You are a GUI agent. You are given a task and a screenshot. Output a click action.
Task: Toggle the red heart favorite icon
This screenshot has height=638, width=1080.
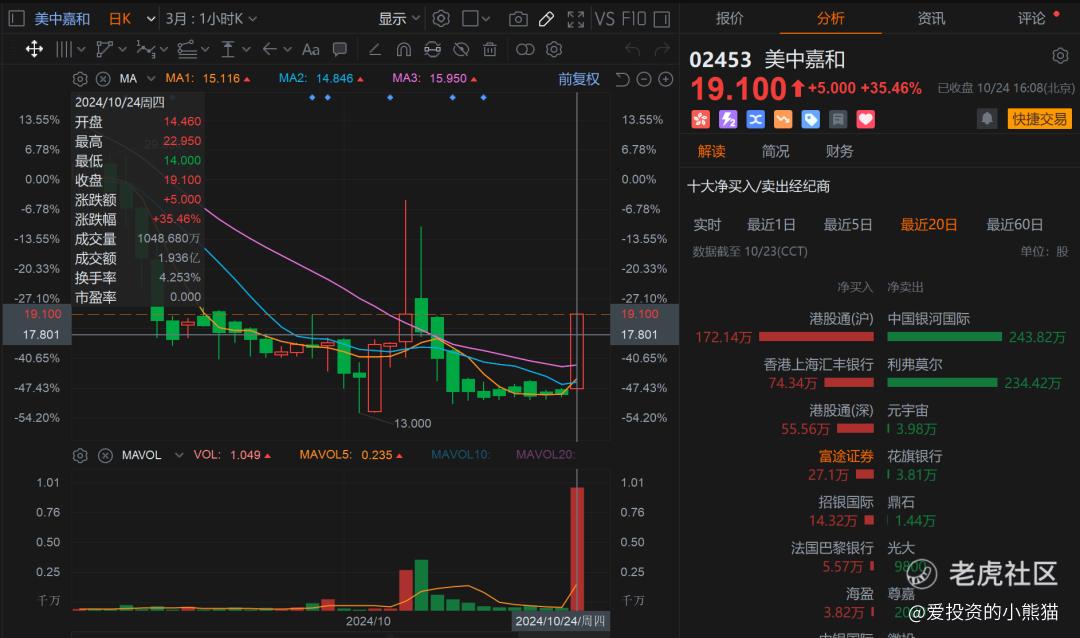[865, 119]
